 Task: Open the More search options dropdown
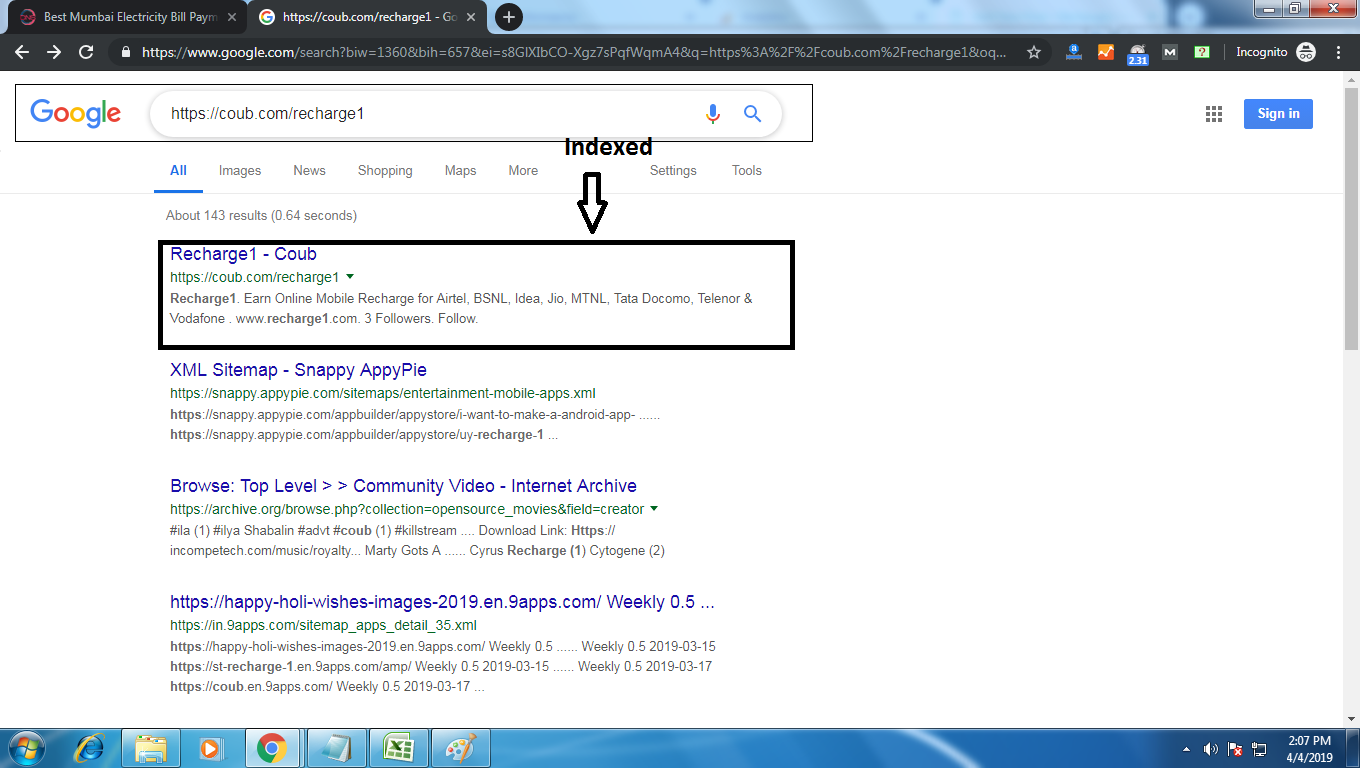pos(523,171)
